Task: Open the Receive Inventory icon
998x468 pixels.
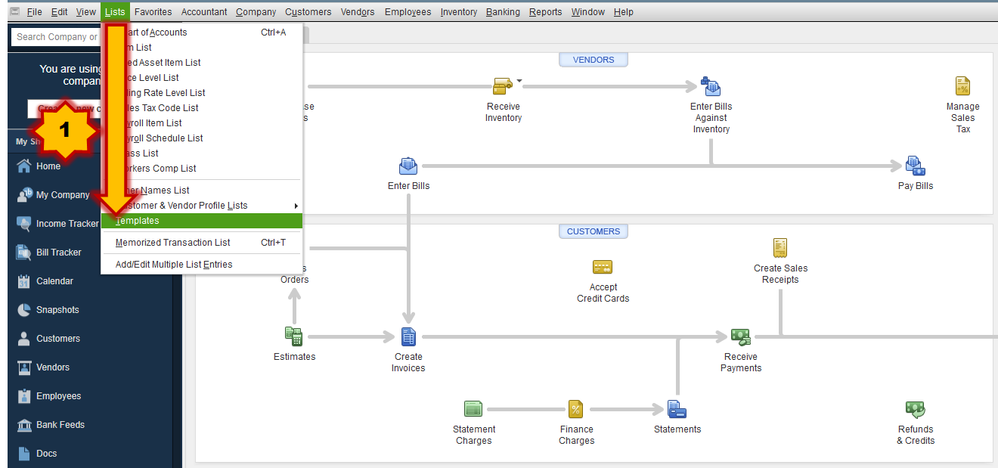Action: [x=503, y=85]
